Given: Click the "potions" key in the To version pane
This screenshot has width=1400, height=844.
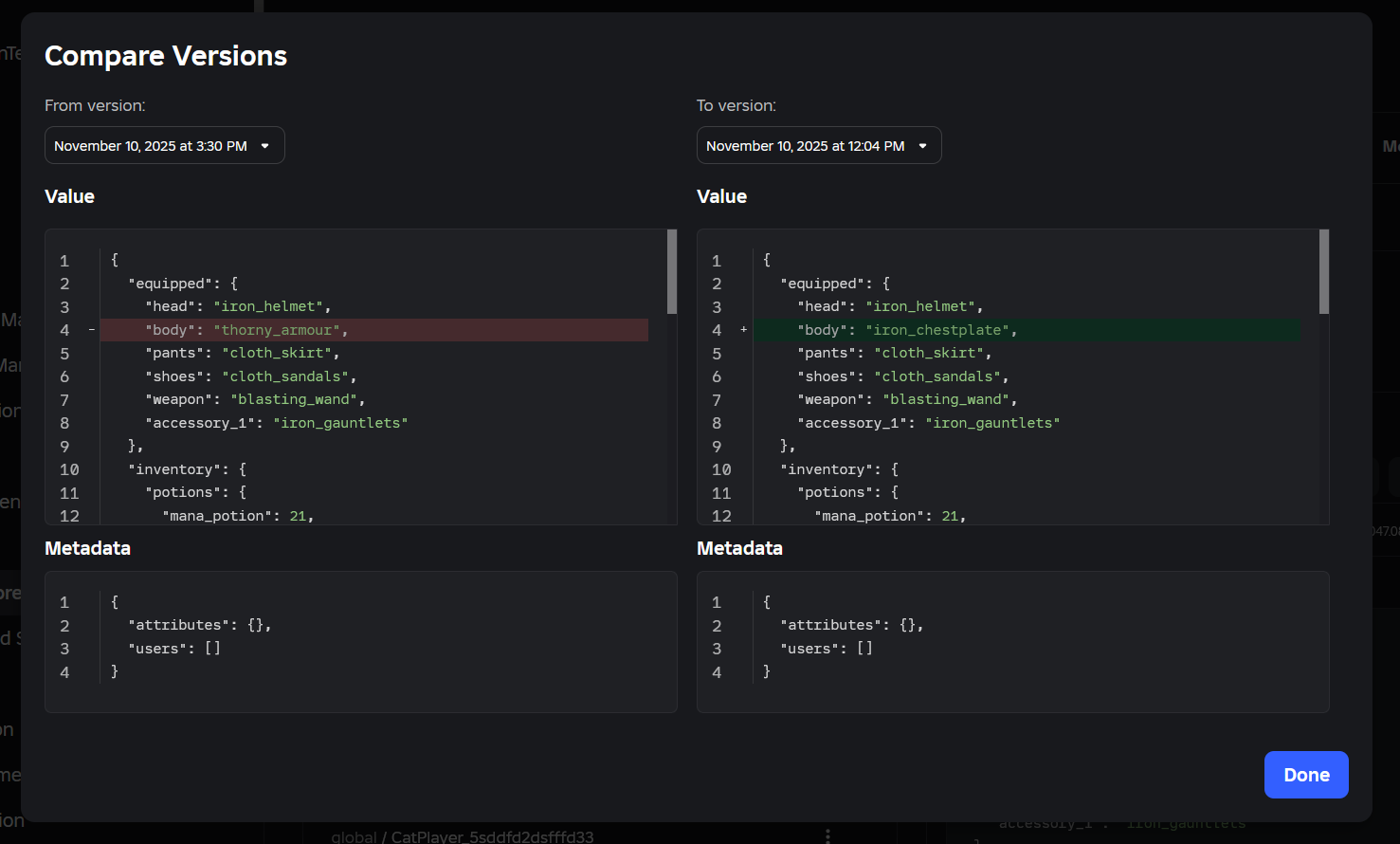Looking at the screenshot, I should click(x=835, y=492).
